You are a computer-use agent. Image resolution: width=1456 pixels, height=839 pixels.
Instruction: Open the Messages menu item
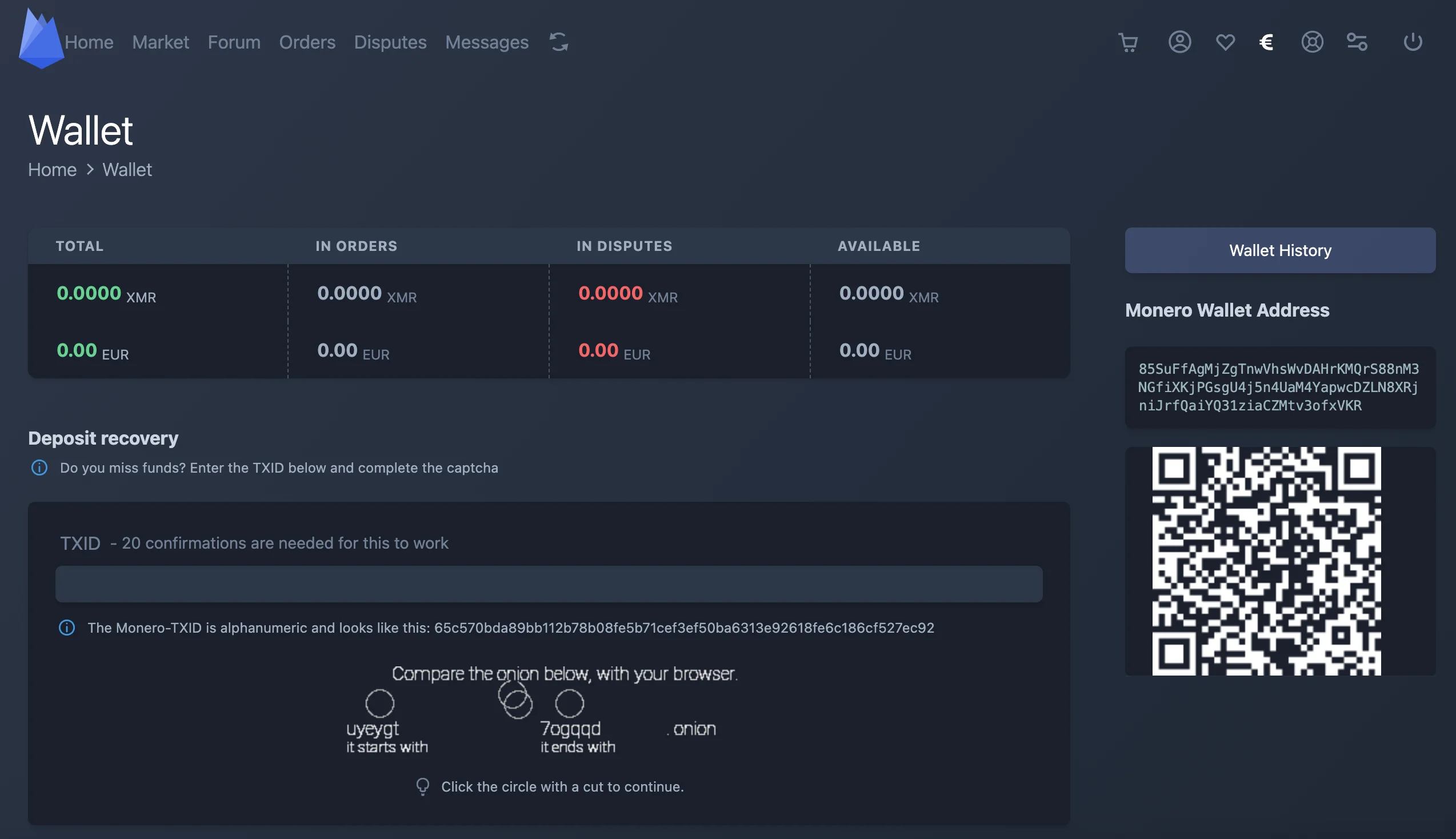[487, 42]
